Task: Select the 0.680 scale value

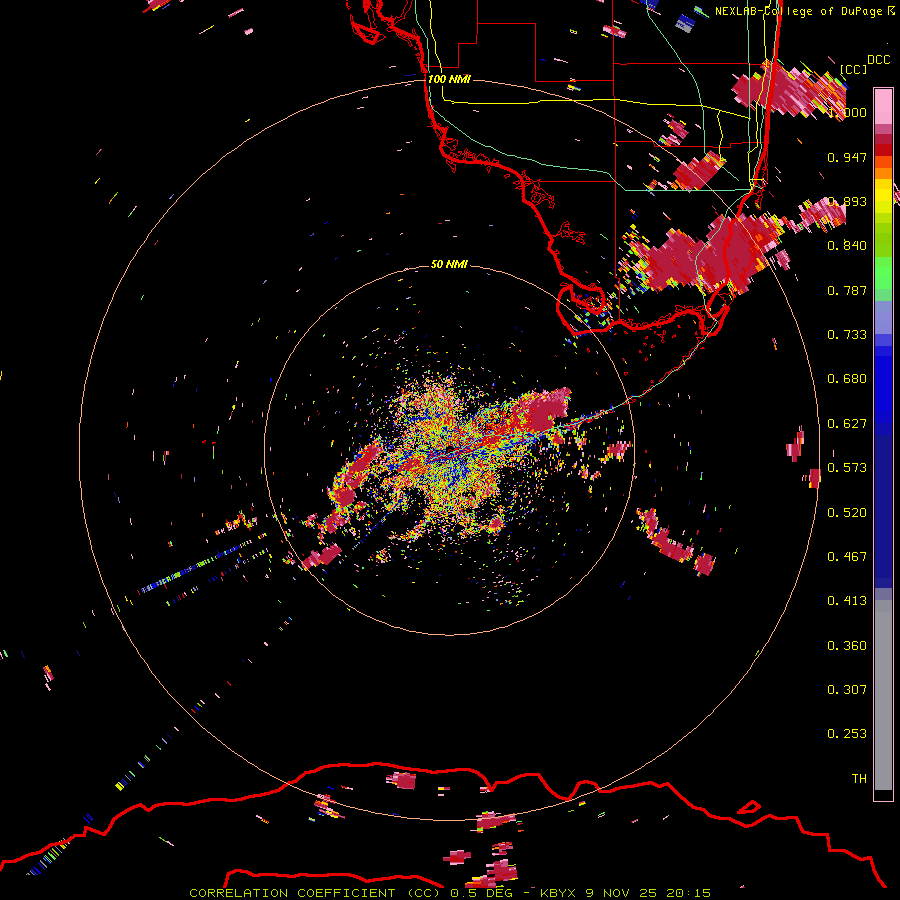Action: point(847,379)
